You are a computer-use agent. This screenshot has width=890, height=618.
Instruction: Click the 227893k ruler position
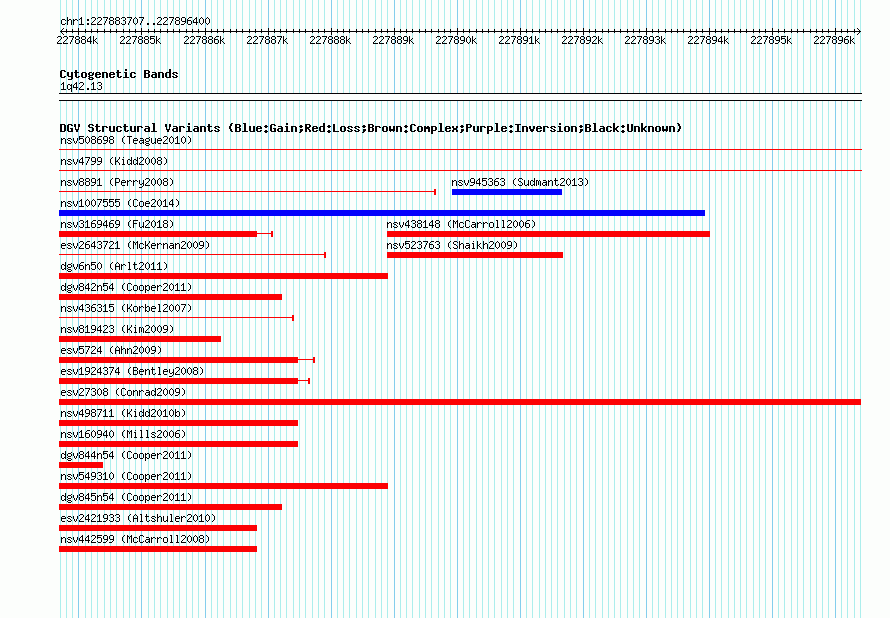tap(645, 40)
